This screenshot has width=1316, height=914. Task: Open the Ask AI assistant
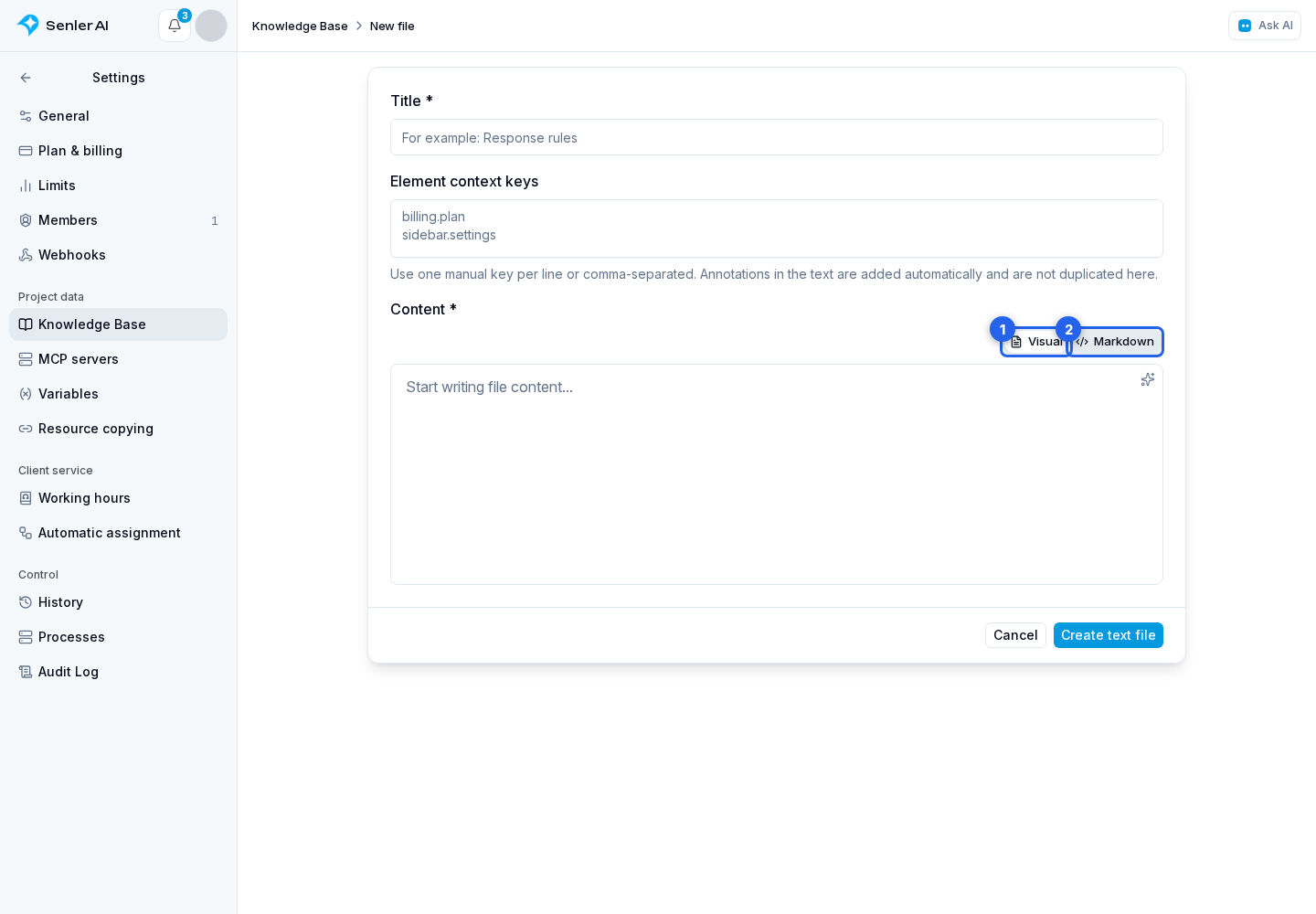(x=1265, y=26)
